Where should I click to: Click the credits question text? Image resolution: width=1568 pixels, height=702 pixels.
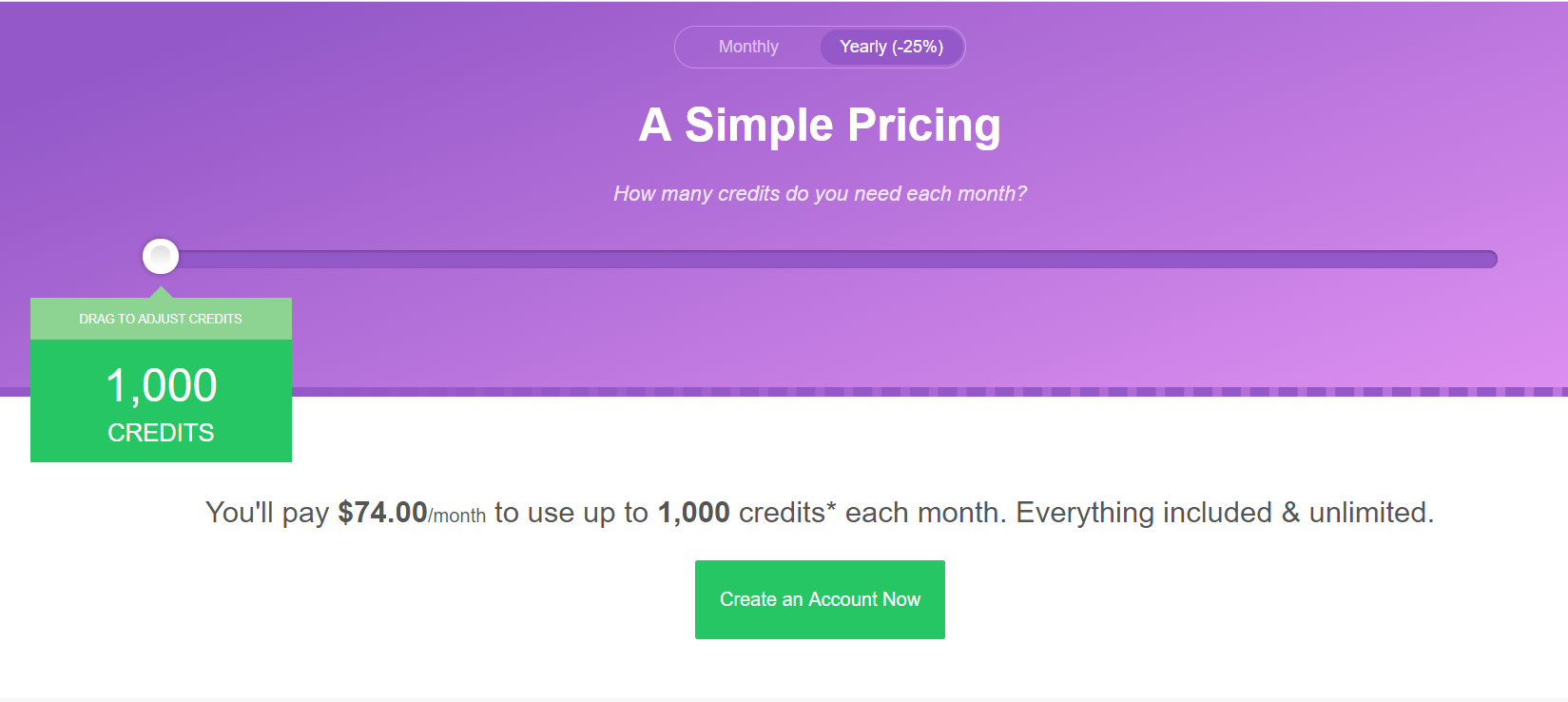(820, 193)
